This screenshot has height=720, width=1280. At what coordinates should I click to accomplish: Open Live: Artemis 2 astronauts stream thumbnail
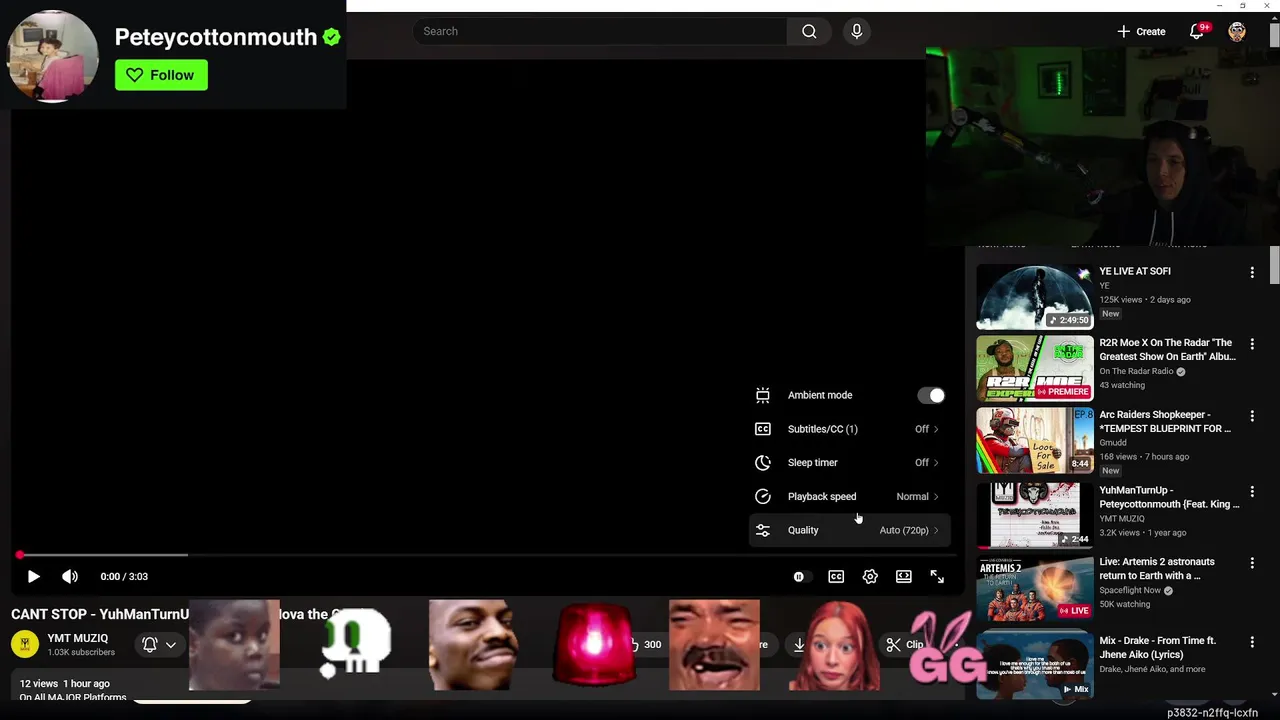pos(1035,588)
